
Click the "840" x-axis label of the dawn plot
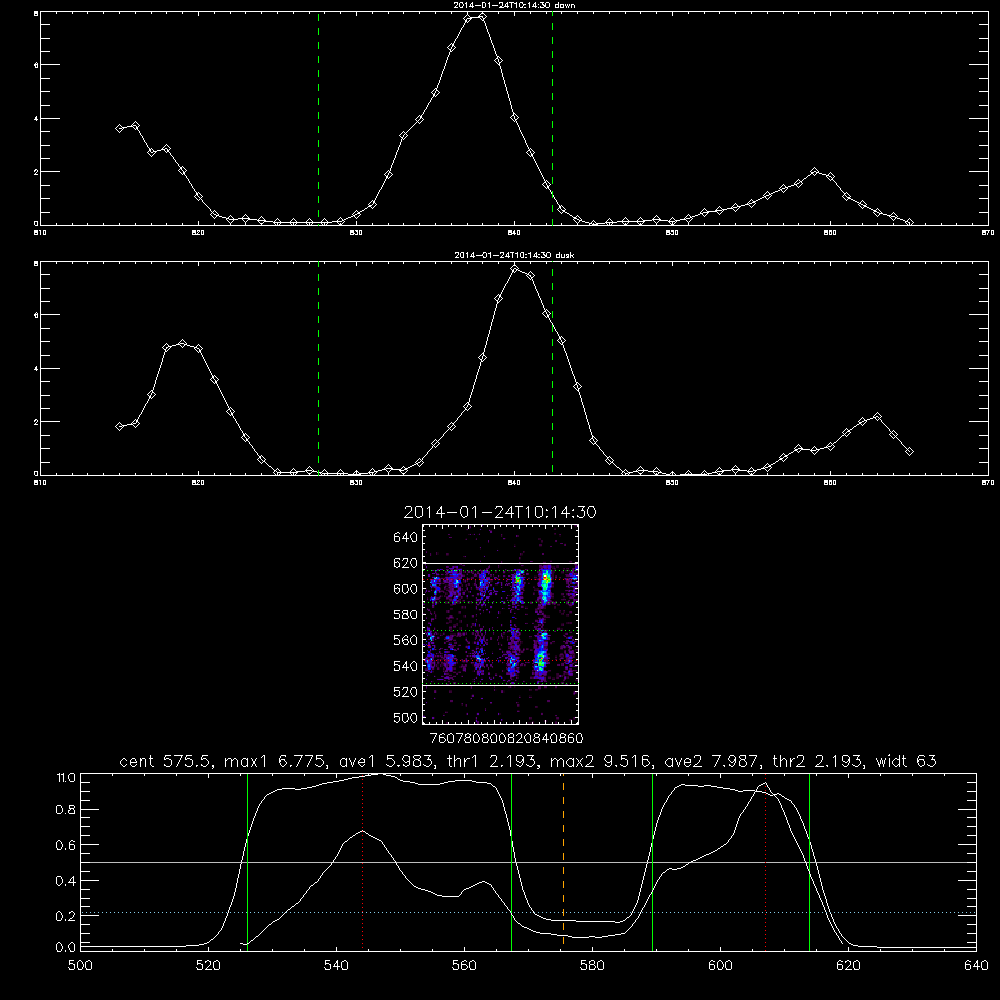pos(515,233)
